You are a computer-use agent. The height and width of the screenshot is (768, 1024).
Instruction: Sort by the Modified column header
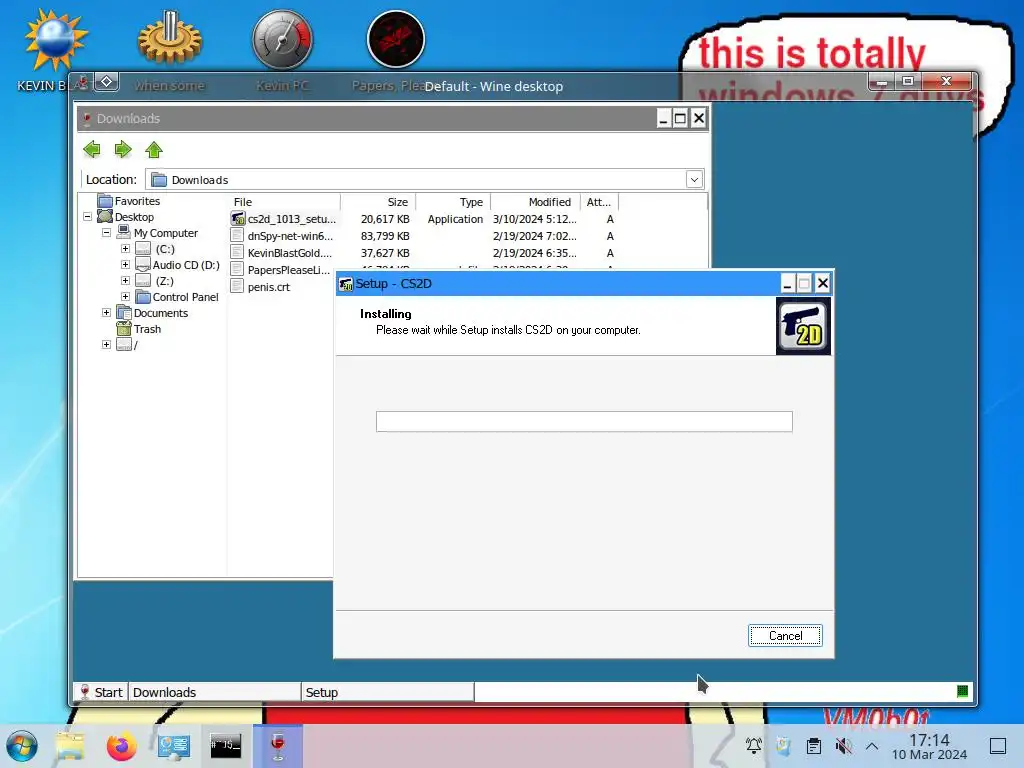click(x=536, y=202)
